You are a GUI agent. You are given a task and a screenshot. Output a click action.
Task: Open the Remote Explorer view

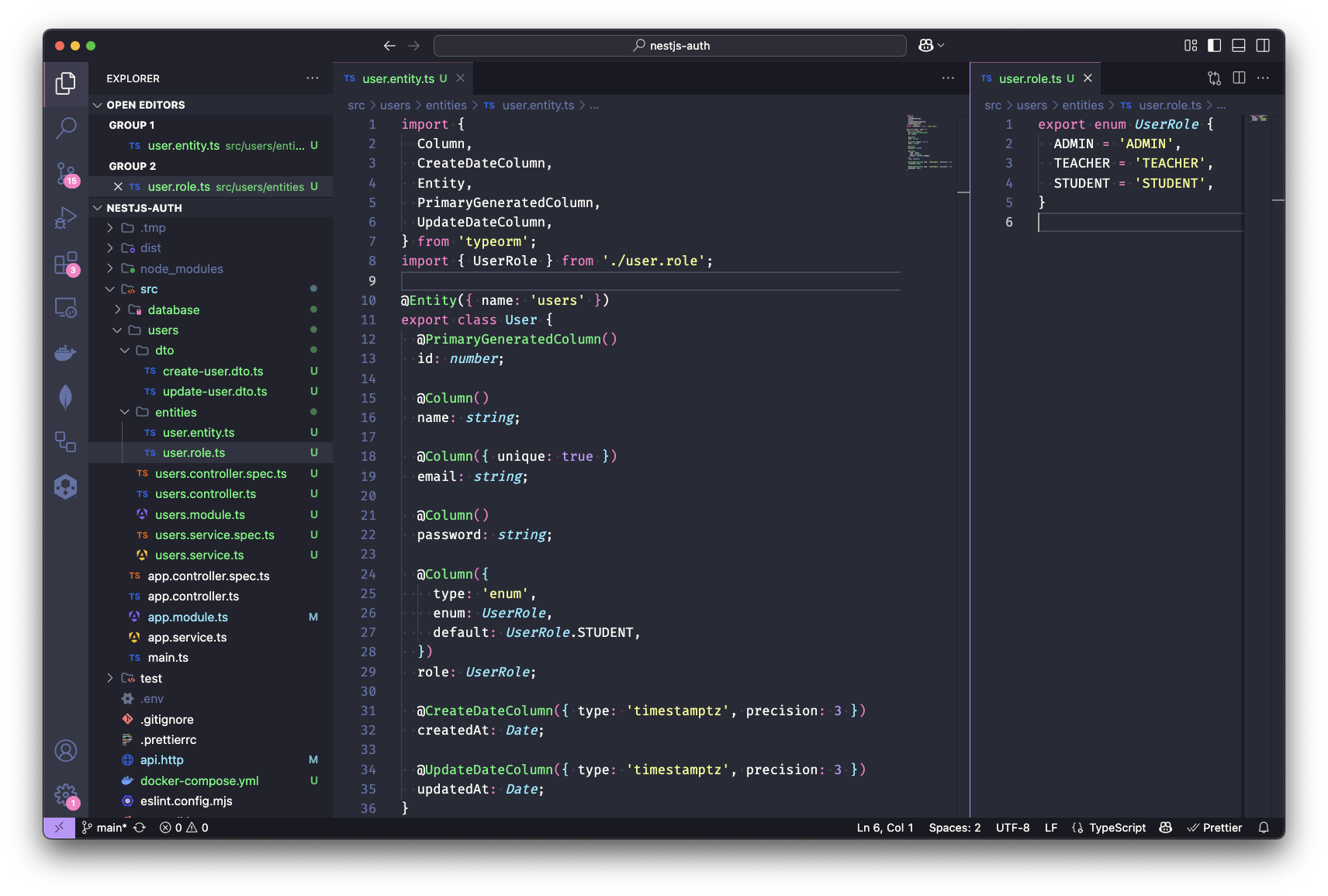point(66,308)
